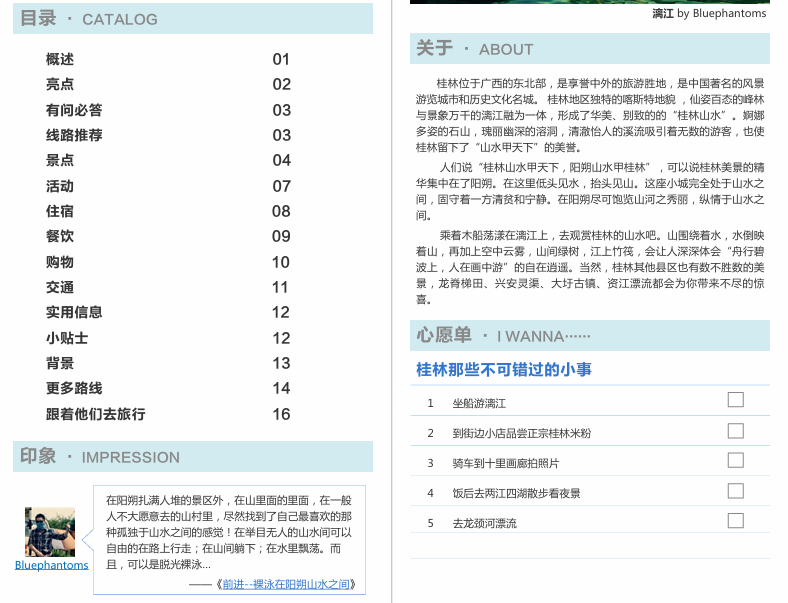This screenshot has width=788, height=603.
Task: Select the 交通 catalog entry
Action: pos(60,287)
